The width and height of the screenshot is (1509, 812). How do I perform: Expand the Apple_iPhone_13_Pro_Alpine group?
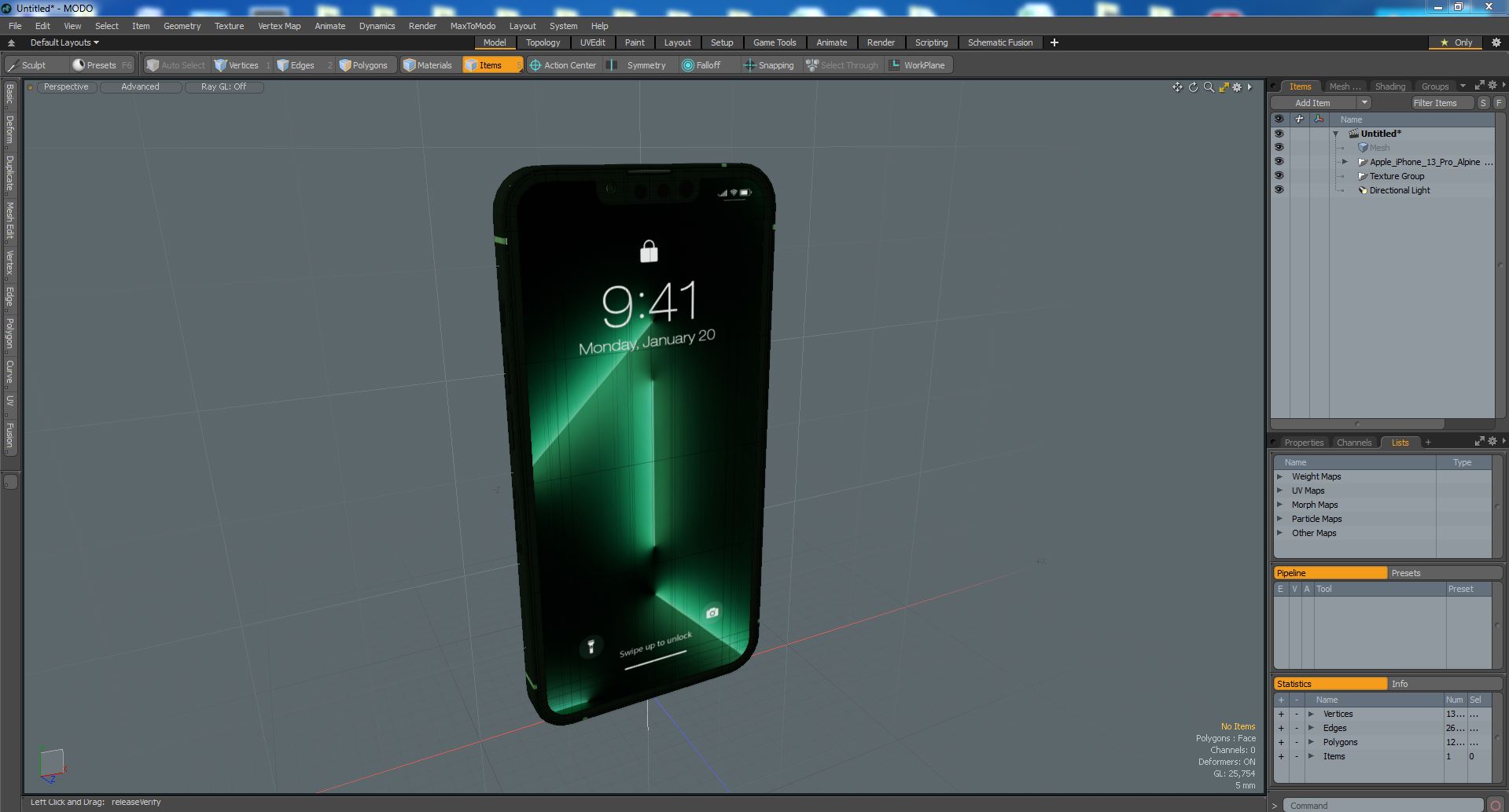point(1345,162)
